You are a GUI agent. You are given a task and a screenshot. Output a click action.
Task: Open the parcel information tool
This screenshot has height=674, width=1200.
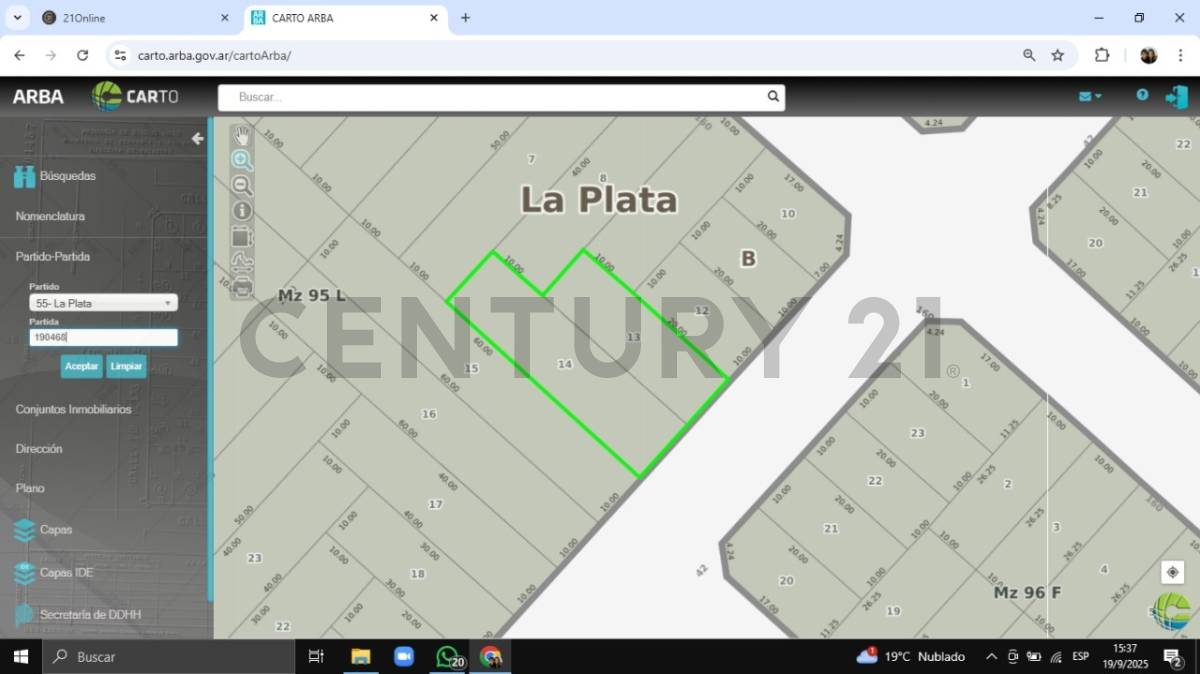click(x=242, y=211)
